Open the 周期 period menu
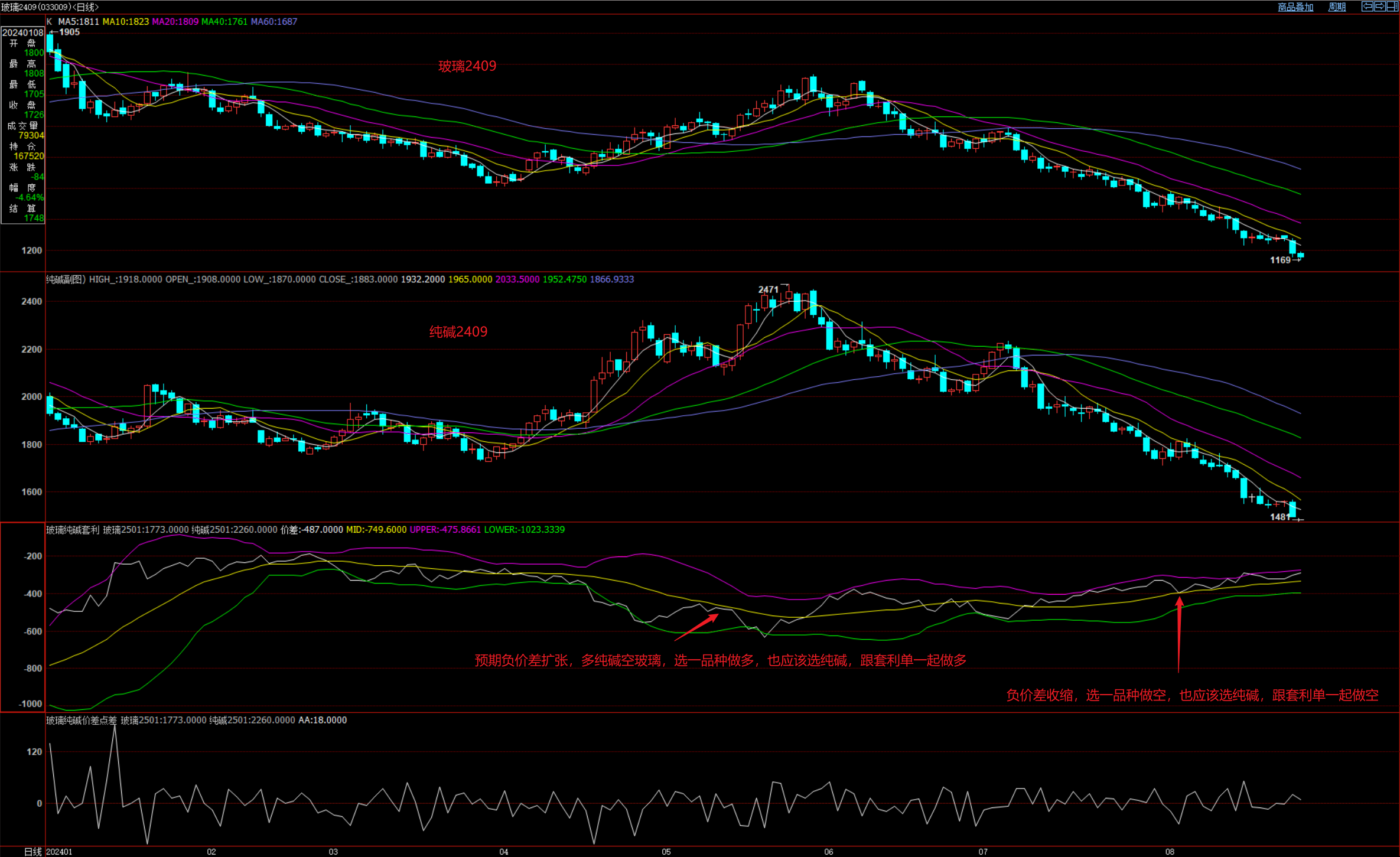 click(1337, 7)
